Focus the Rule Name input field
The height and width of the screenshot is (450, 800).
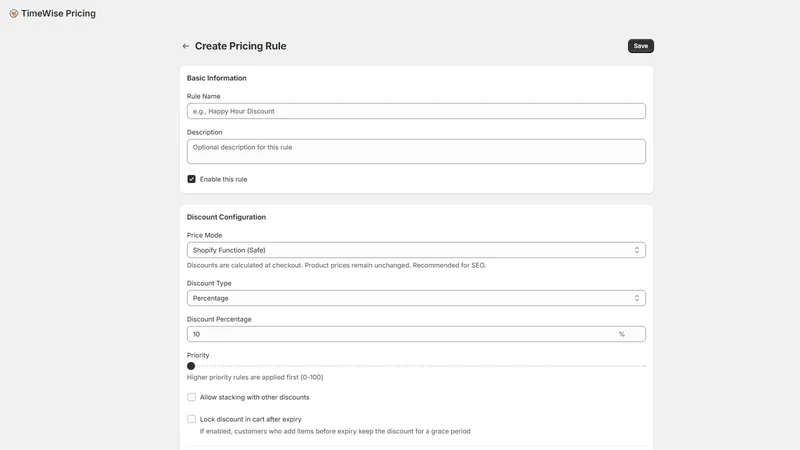point(416,111)
